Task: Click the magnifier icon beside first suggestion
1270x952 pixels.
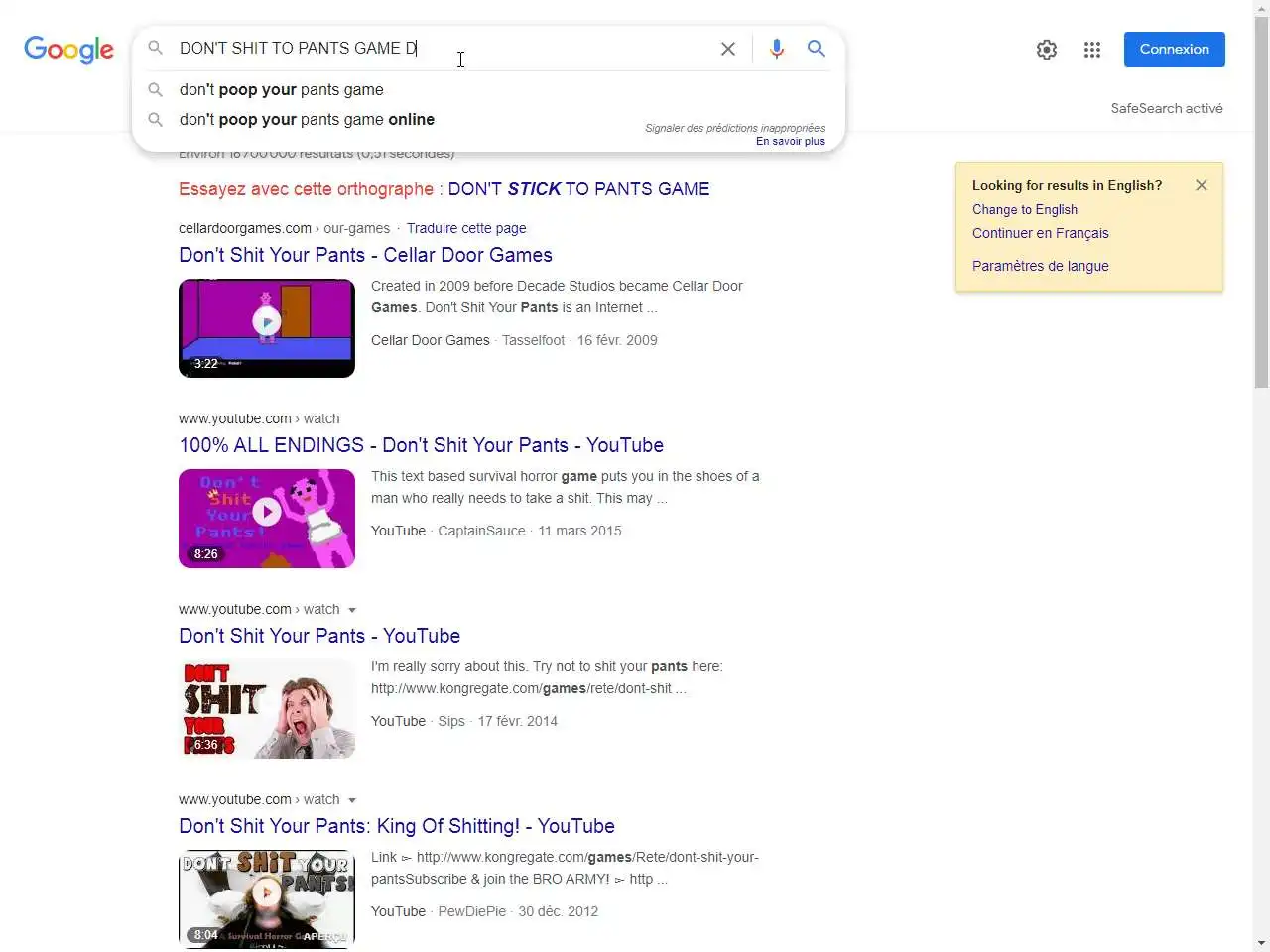Action: (x=156, y=89)
